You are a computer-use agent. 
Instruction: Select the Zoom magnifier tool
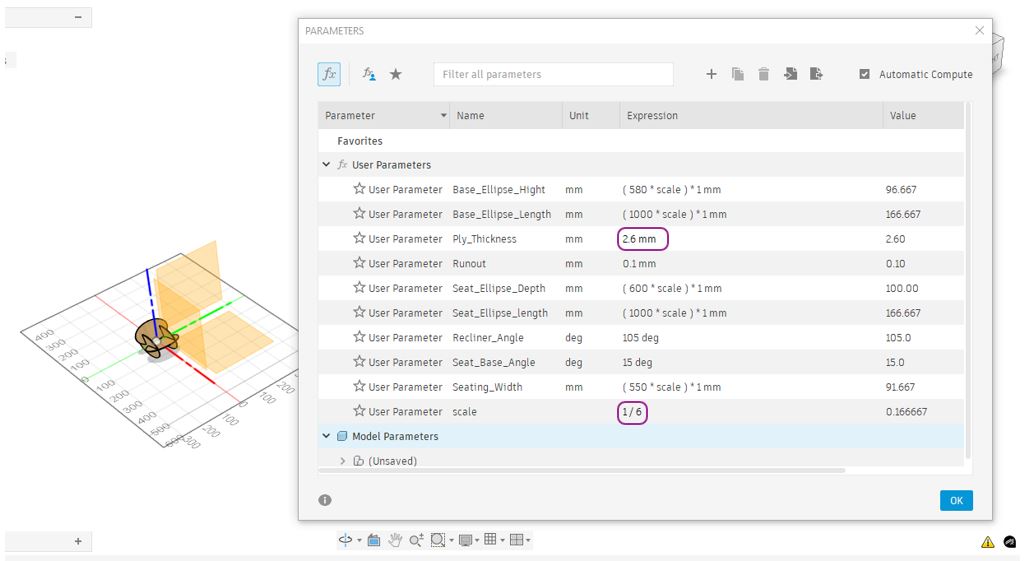(416, 540)
